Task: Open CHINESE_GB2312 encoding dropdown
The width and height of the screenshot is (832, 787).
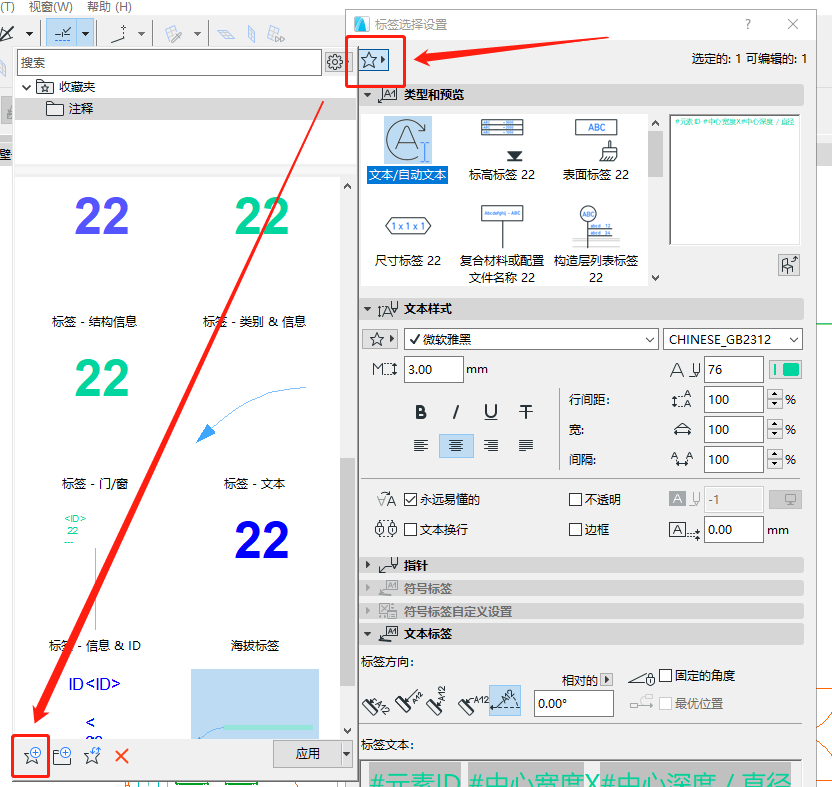Action: pyautogui.click(x=733, y=339)
